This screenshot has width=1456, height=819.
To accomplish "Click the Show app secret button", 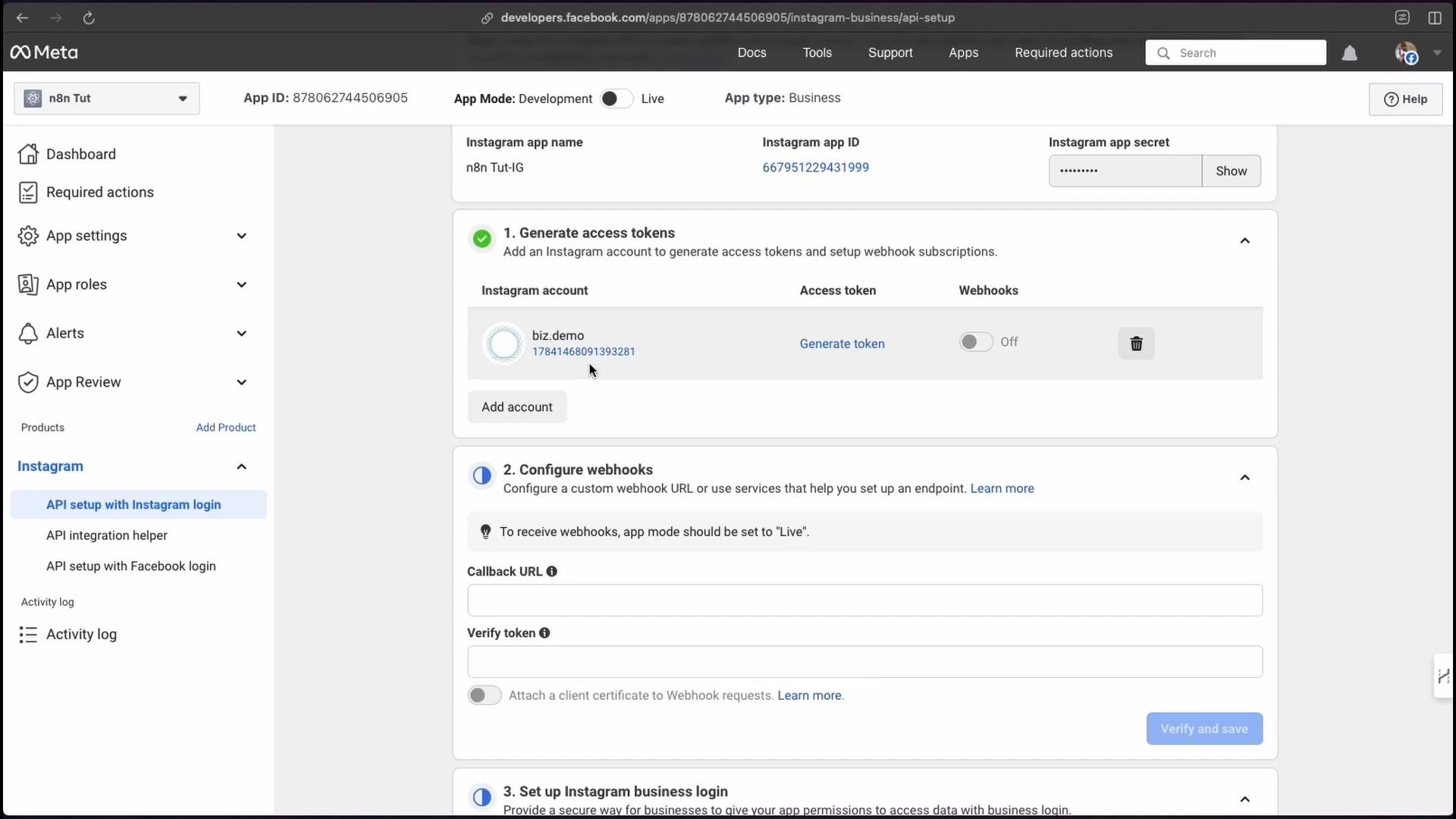I will [1231, 171].
